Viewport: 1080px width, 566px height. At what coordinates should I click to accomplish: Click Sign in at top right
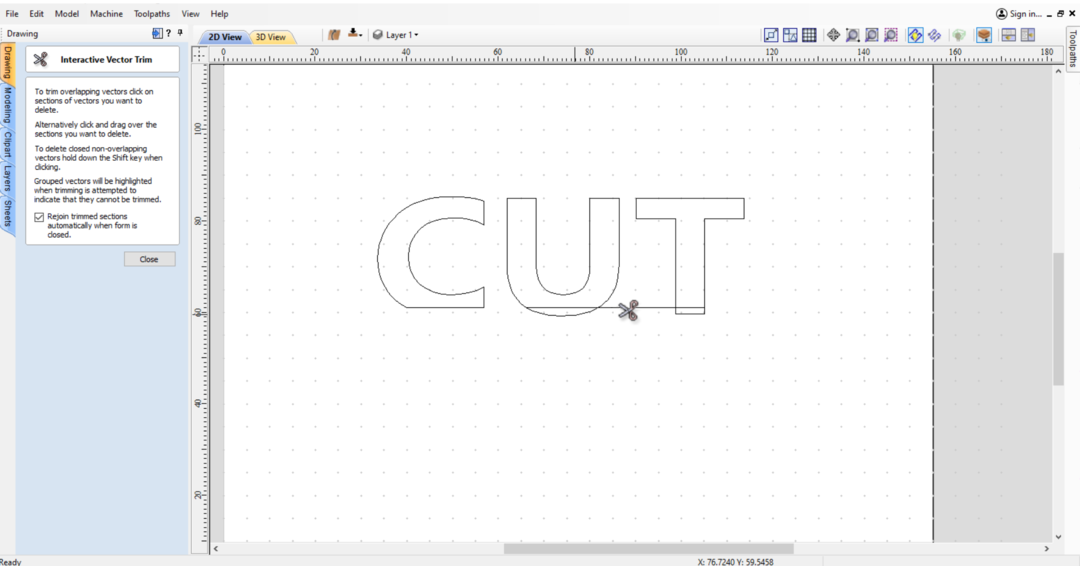(x=1018, y=14)
